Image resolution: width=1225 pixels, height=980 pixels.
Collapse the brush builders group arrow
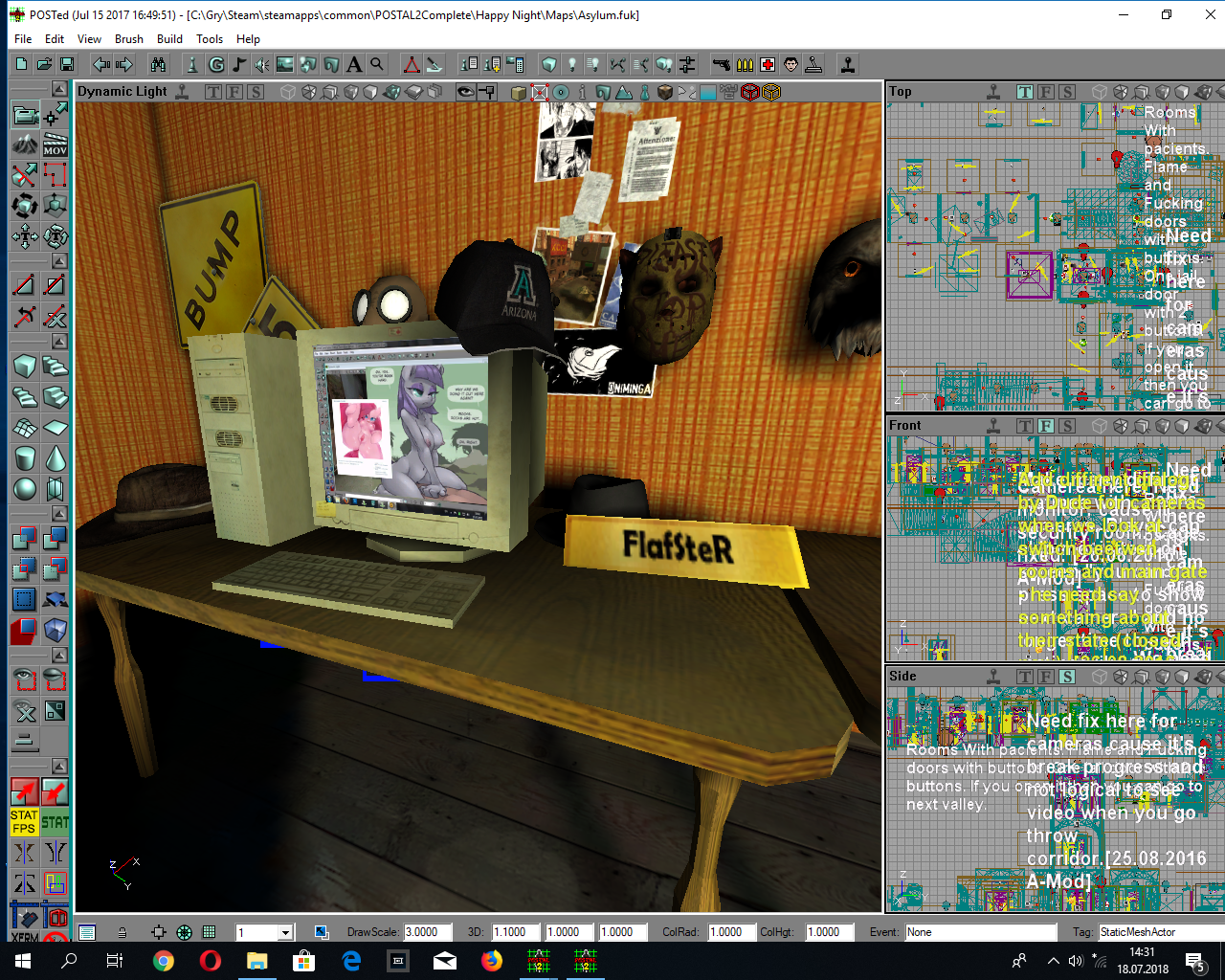(59, 342)
